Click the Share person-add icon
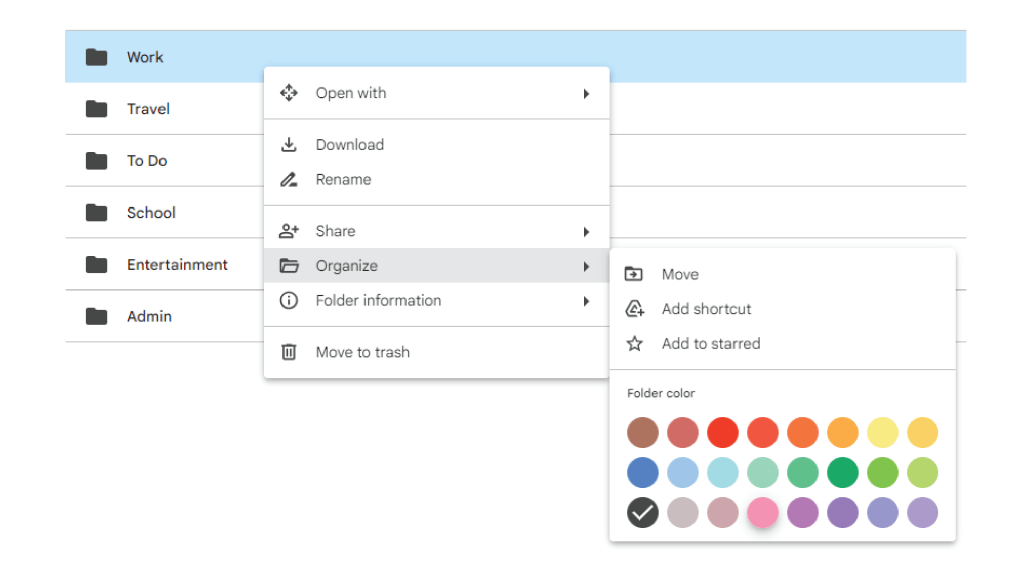This screenshot has width=1024, height=576. point(289,230)
